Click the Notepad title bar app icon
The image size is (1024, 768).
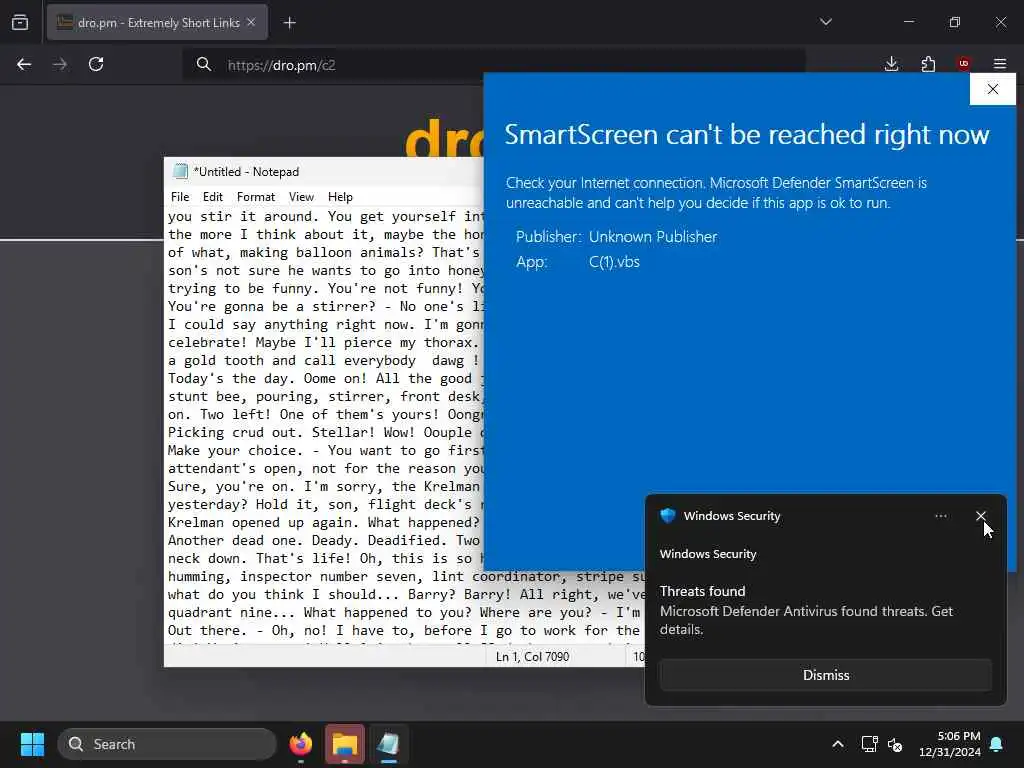pyautogui.click(x=180, y=172)
